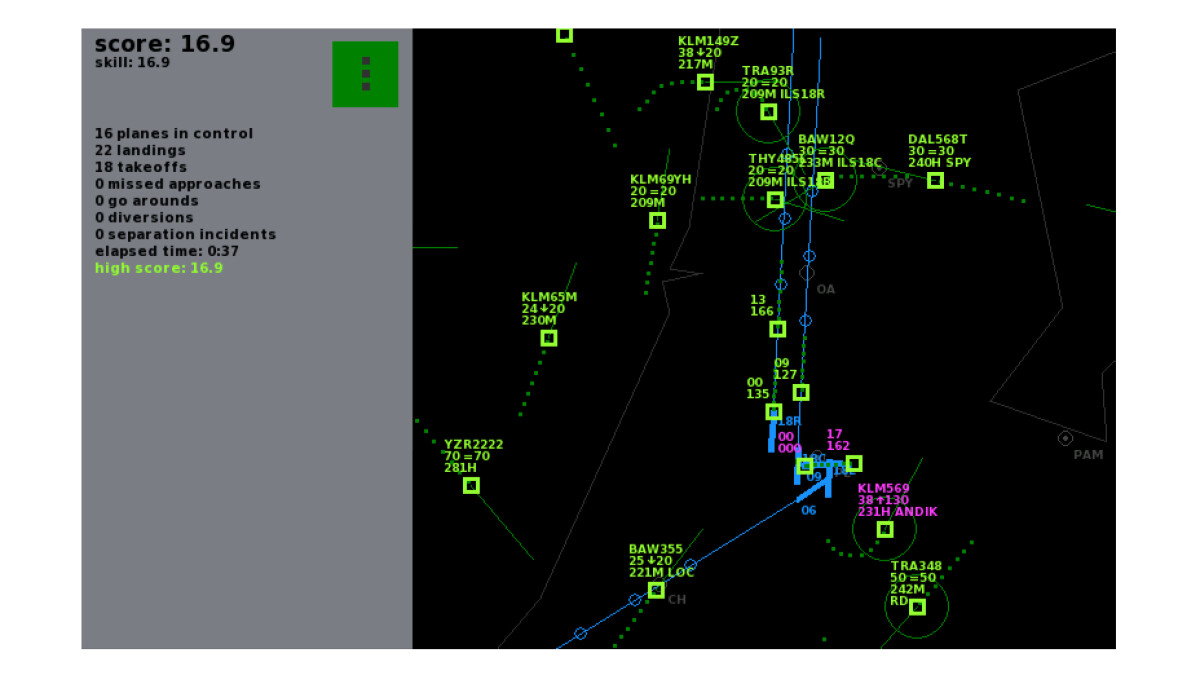Click the KLM149Z data tag text
The image size is (1200, 675).
[x=709, y=53]
